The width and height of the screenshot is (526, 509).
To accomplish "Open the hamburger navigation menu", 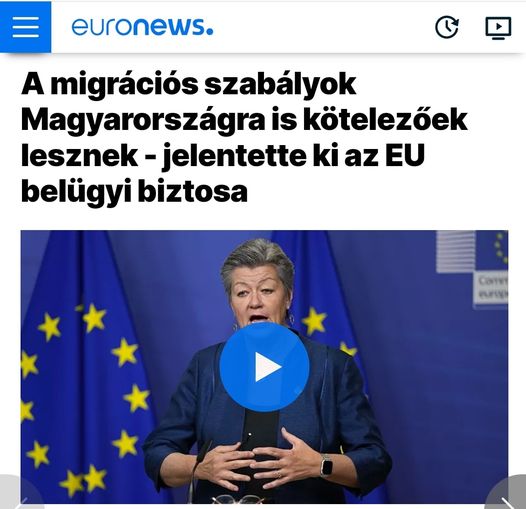I will tap(25, 27).
